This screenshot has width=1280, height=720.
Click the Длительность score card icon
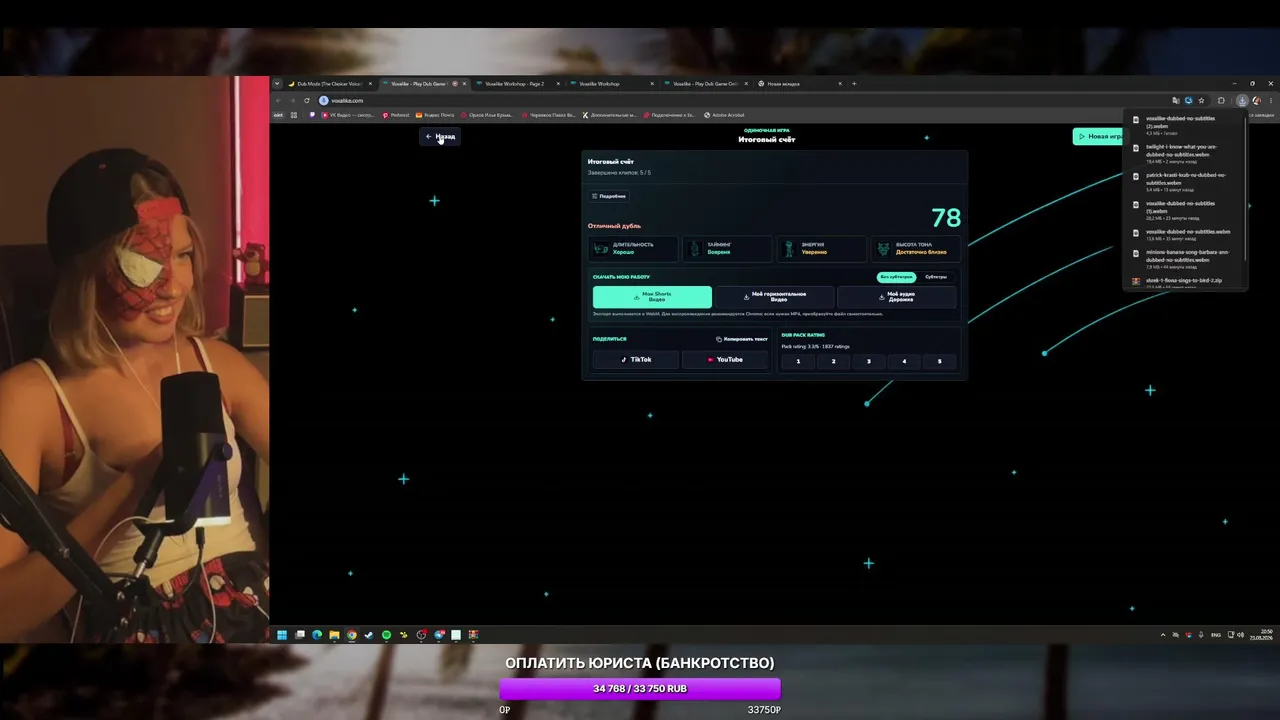(601, 248)
